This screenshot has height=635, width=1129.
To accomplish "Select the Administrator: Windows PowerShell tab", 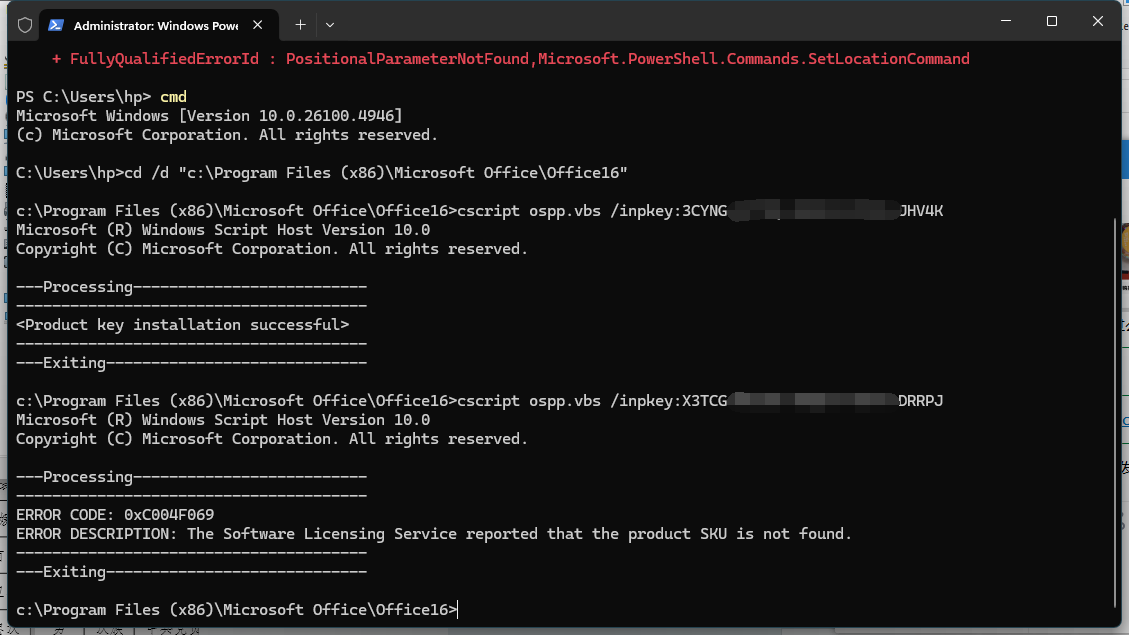I will [155, 24].
